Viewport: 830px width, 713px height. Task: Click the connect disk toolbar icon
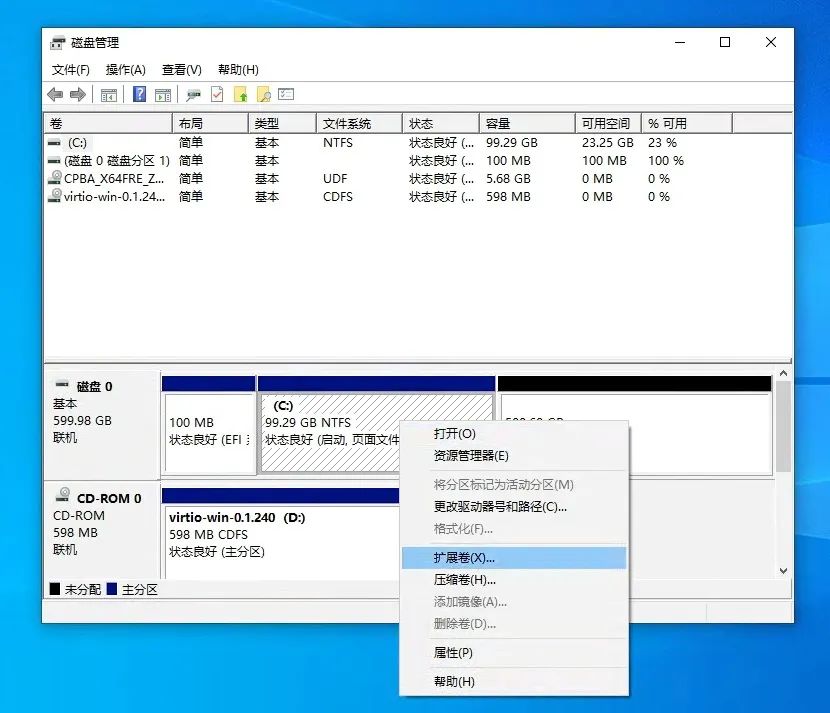(193, 95)
